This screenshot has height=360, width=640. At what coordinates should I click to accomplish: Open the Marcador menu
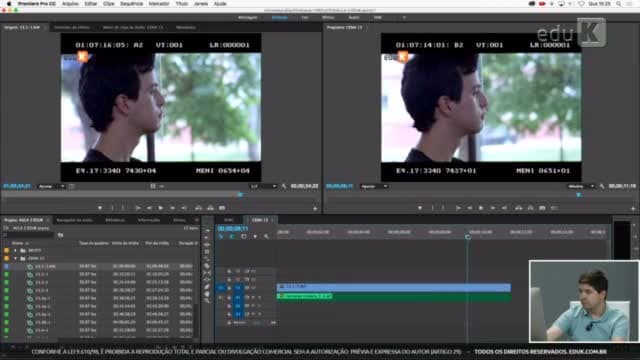159,4
